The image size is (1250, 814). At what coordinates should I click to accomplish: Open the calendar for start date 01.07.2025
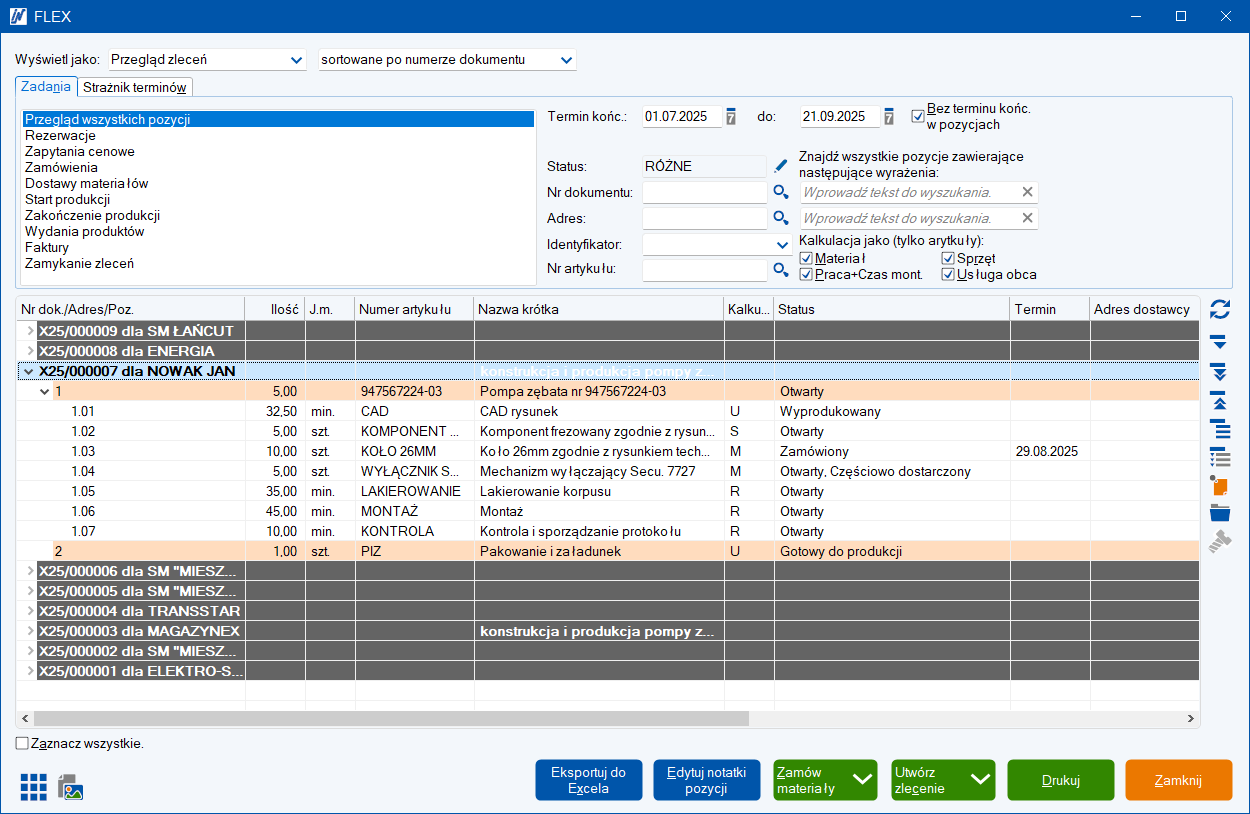731,117
